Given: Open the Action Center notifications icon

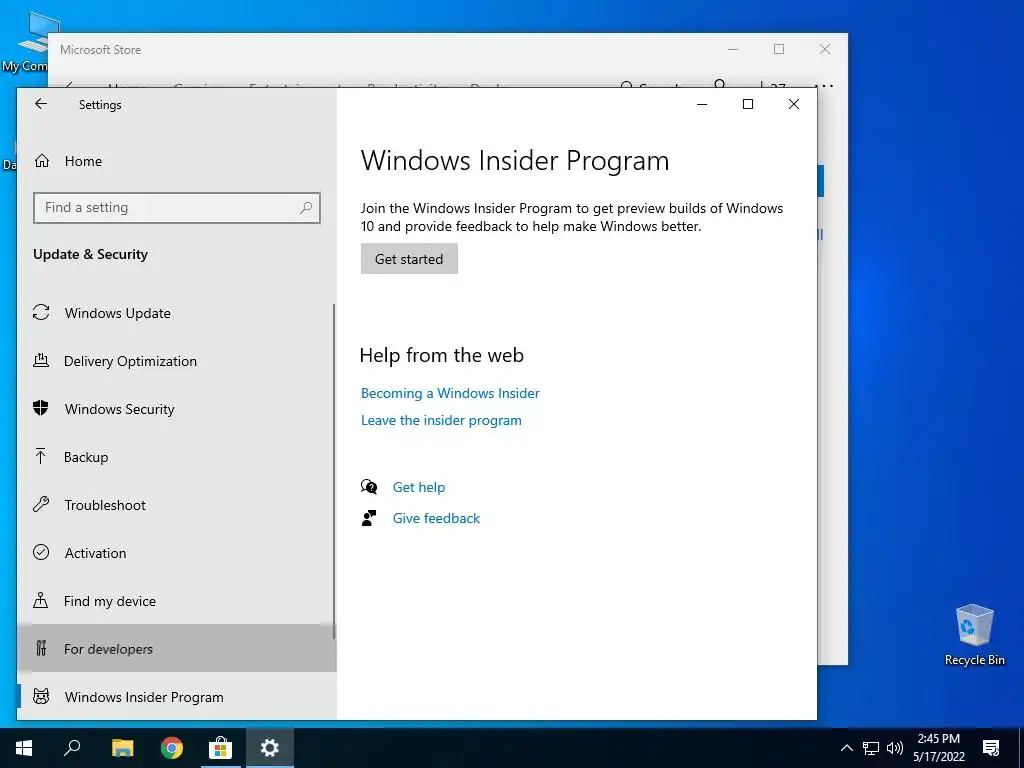Looking at the screenshot, I should point(991,748).
